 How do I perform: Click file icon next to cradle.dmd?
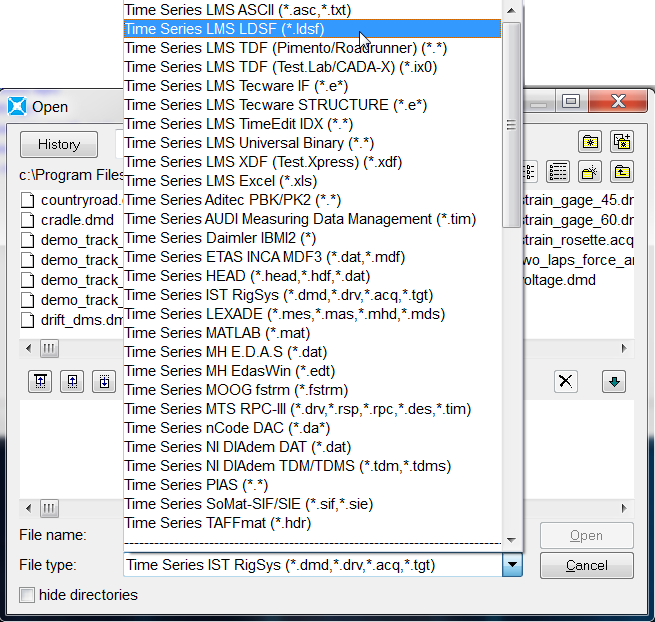(28, 220)
